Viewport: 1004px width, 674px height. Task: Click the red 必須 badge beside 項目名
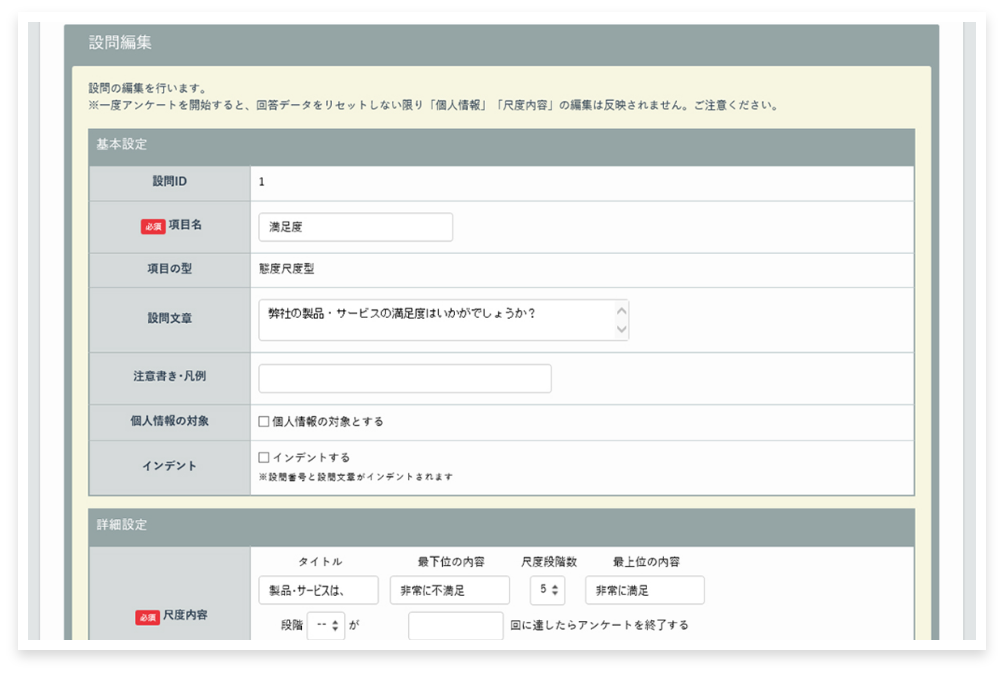[x=152, y=227]
